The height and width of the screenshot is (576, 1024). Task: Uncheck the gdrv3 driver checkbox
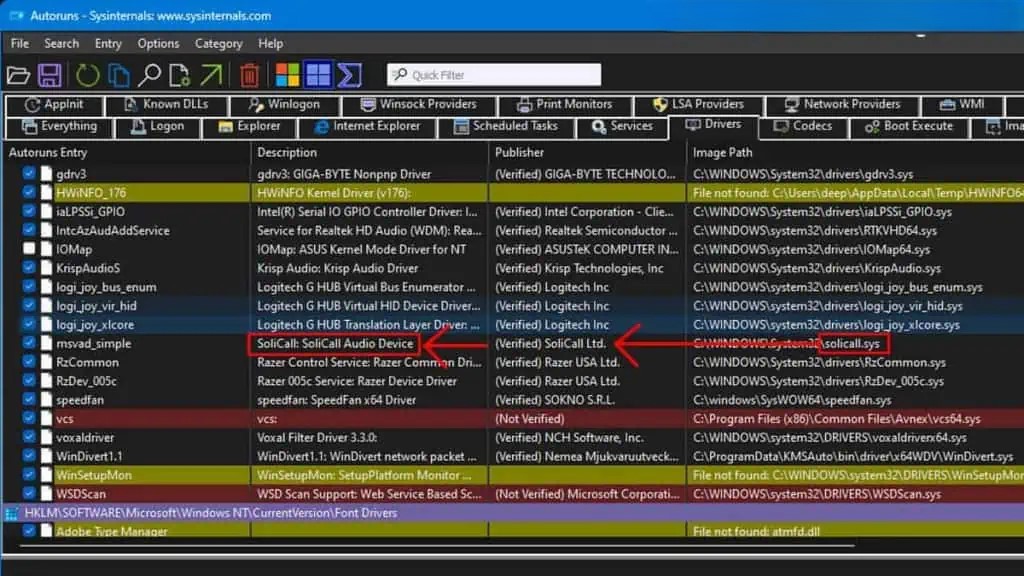29,174
